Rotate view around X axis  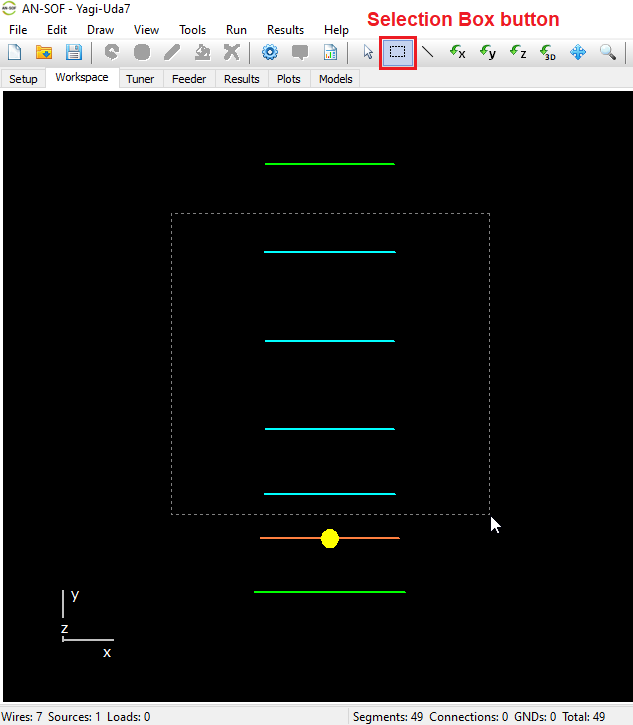pos(457,52)
